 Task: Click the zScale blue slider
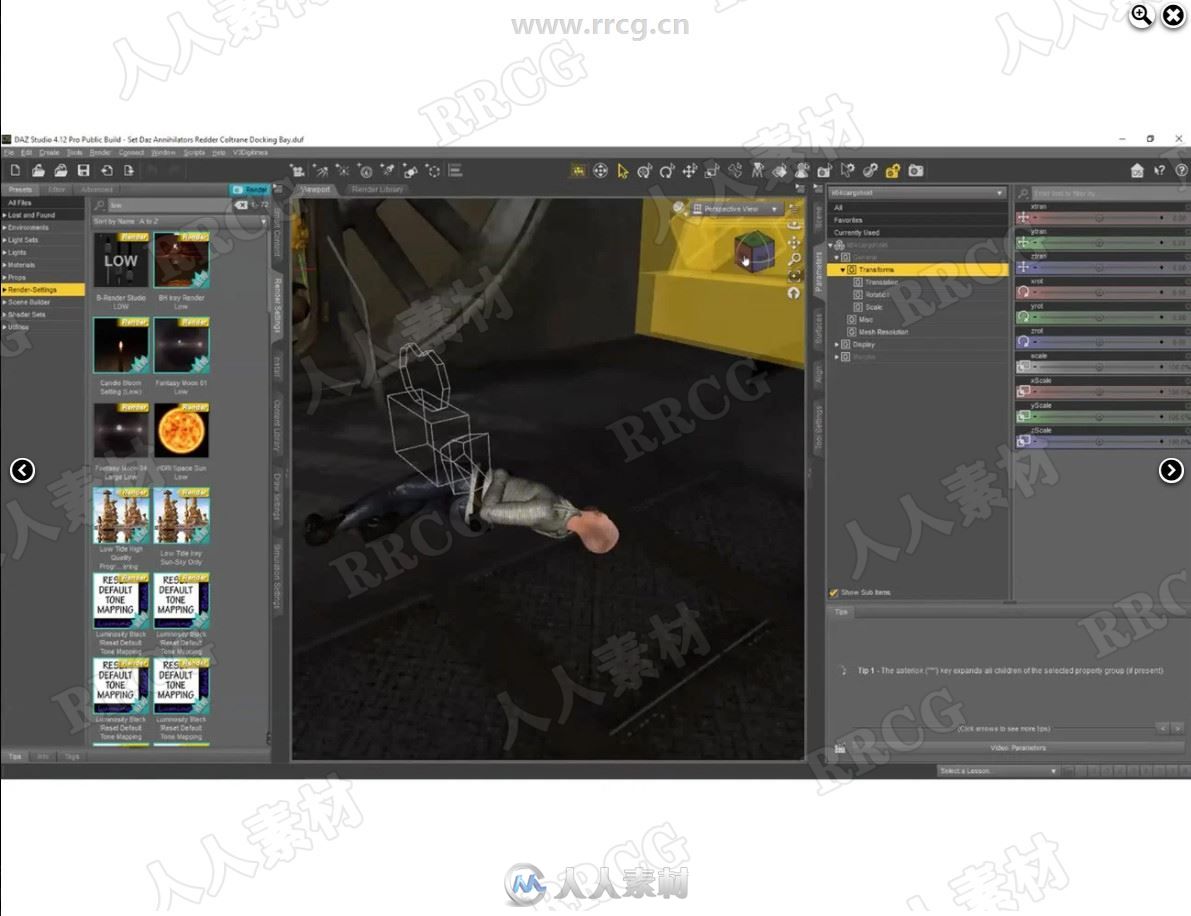[1100, 441]
